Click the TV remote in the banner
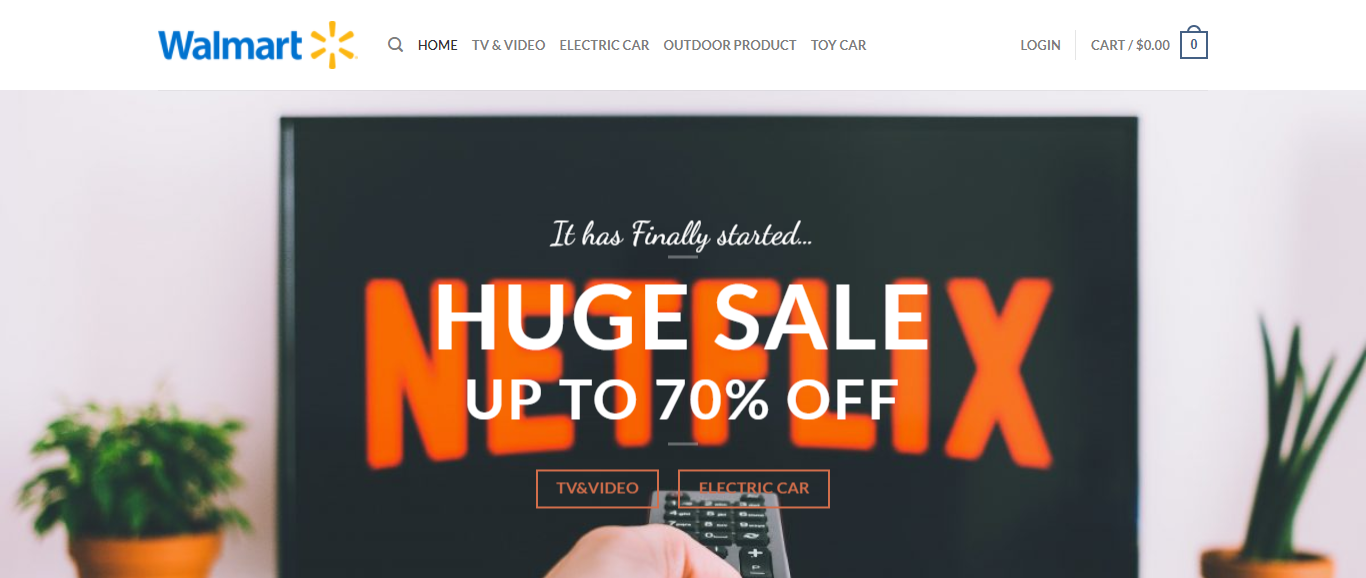Screen dimensions: 1366x578 click(x=722, y=534)
